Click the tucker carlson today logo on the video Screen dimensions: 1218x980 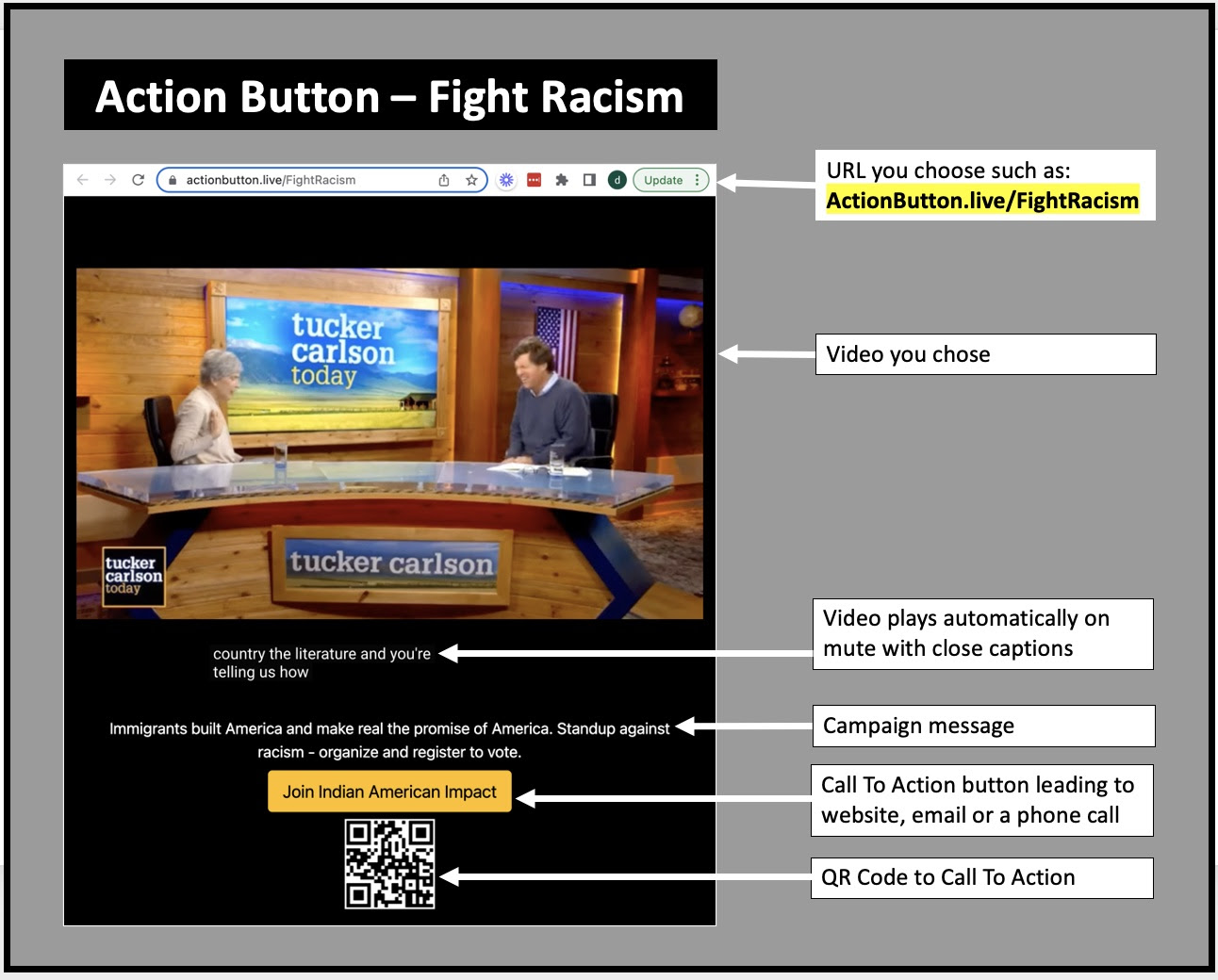point(133,576)
